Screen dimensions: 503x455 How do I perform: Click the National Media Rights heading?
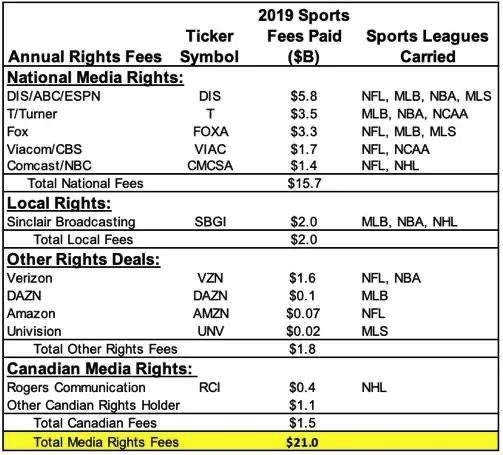click(x=95, y=78)
